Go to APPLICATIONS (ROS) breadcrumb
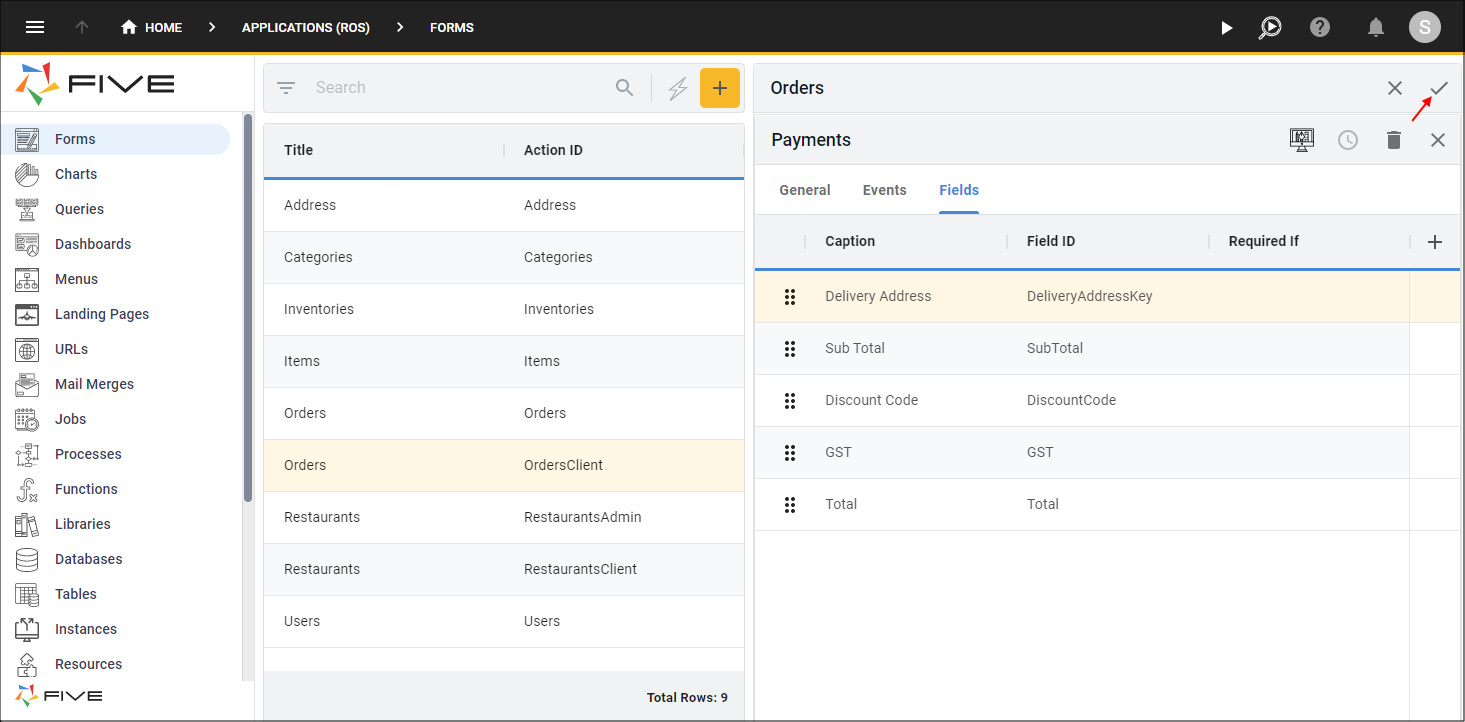The height and width of the screenshot is (722, 1465). pyautogui.click(x=306, y=28)
